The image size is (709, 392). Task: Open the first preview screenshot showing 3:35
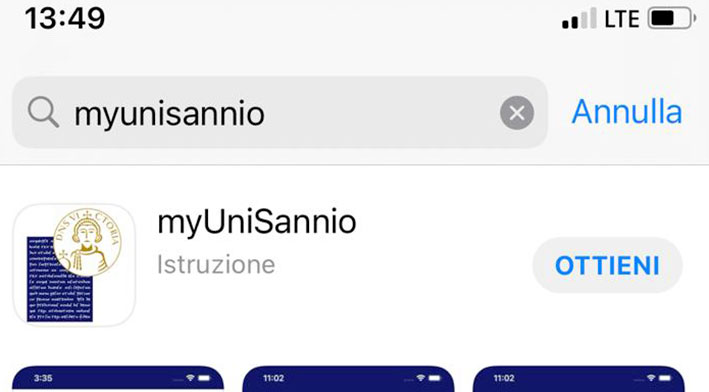118,379
